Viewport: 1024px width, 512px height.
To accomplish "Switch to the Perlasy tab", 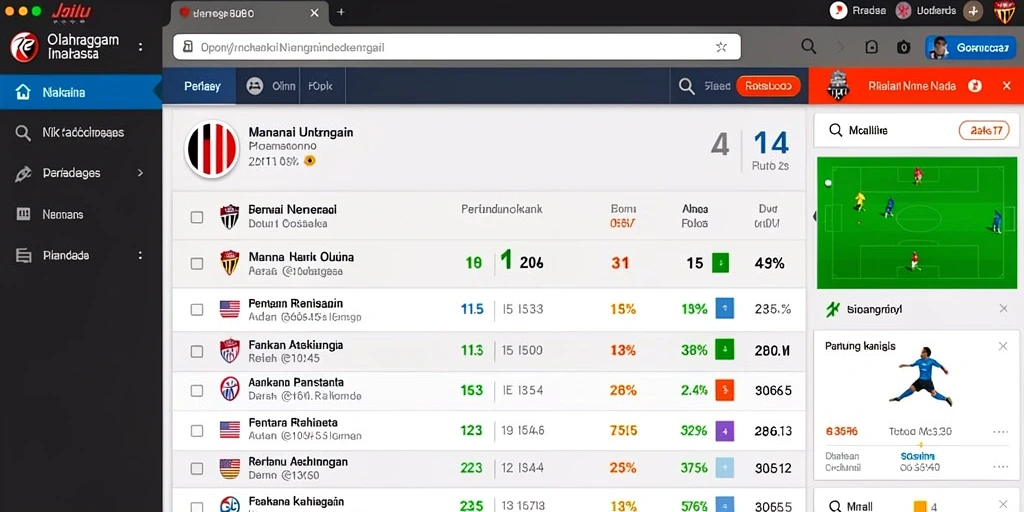I will 202,86.
